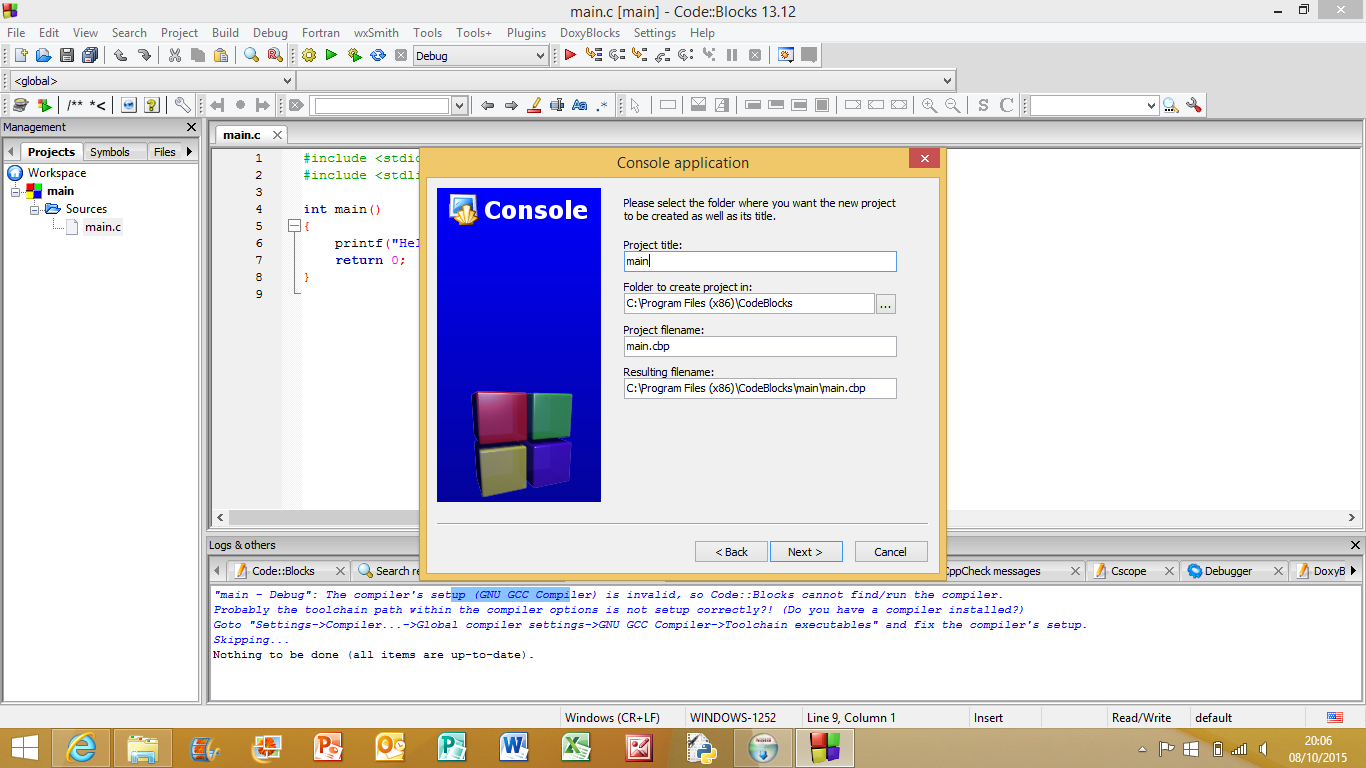The image size is (1366, 768).
Task: Open the Debug build target dropdown
Action: [479, 55]
